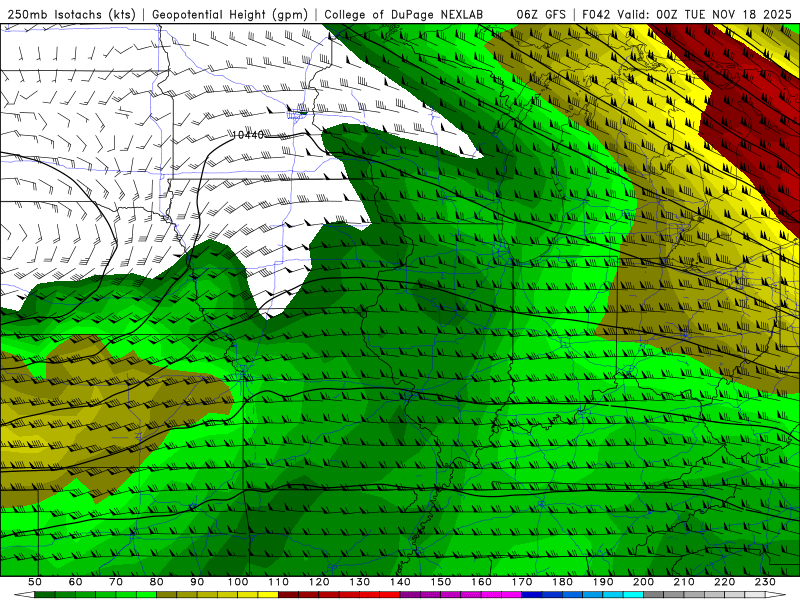Pick the cyan swatch just before 200
Screen dimensions: 800x600
tap(633, 595)
